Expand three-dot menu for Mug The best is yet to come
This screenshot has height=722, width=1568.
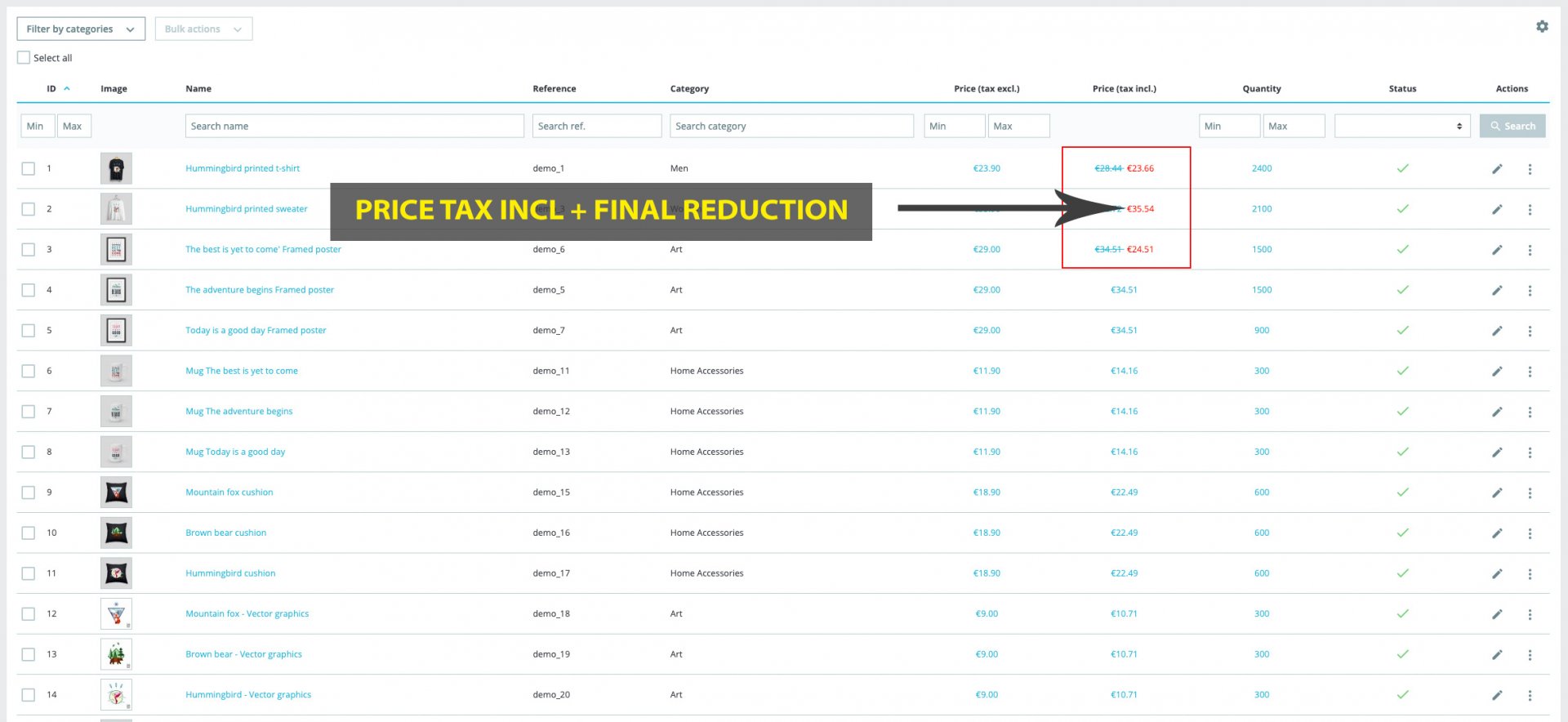coord(1530,372)
